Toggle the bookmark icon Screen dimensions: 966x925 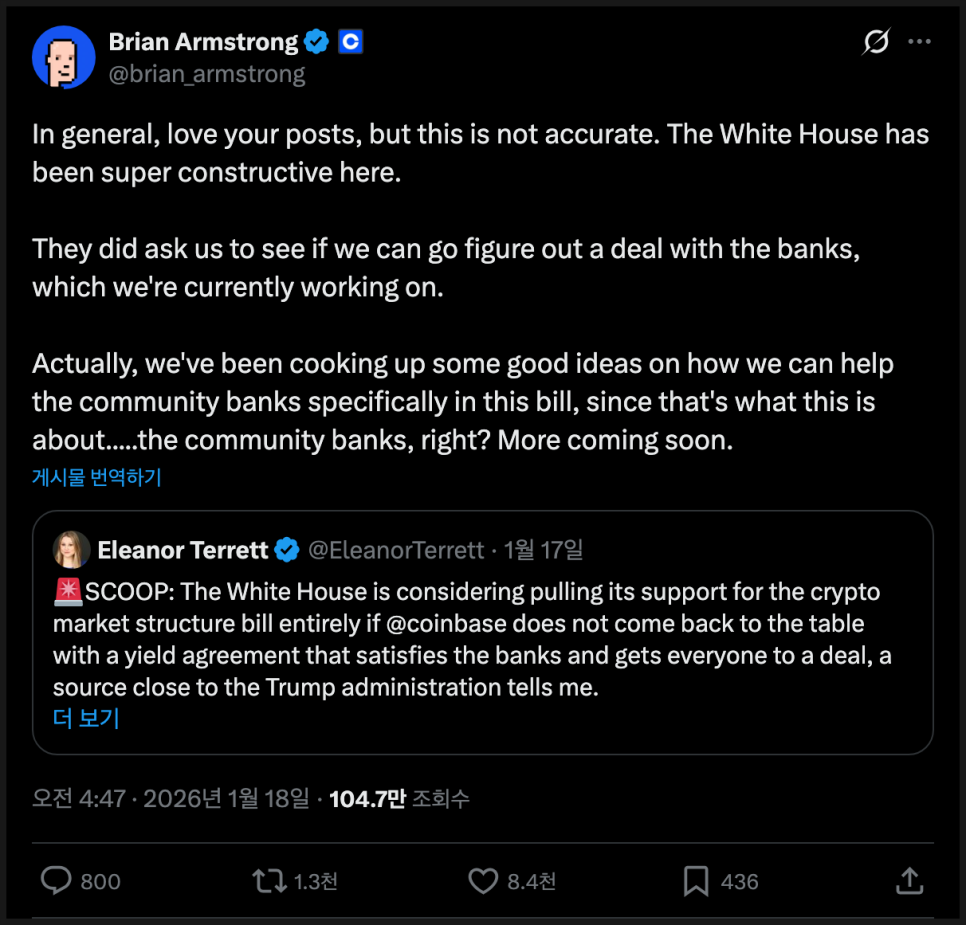[x=696, y=881]
